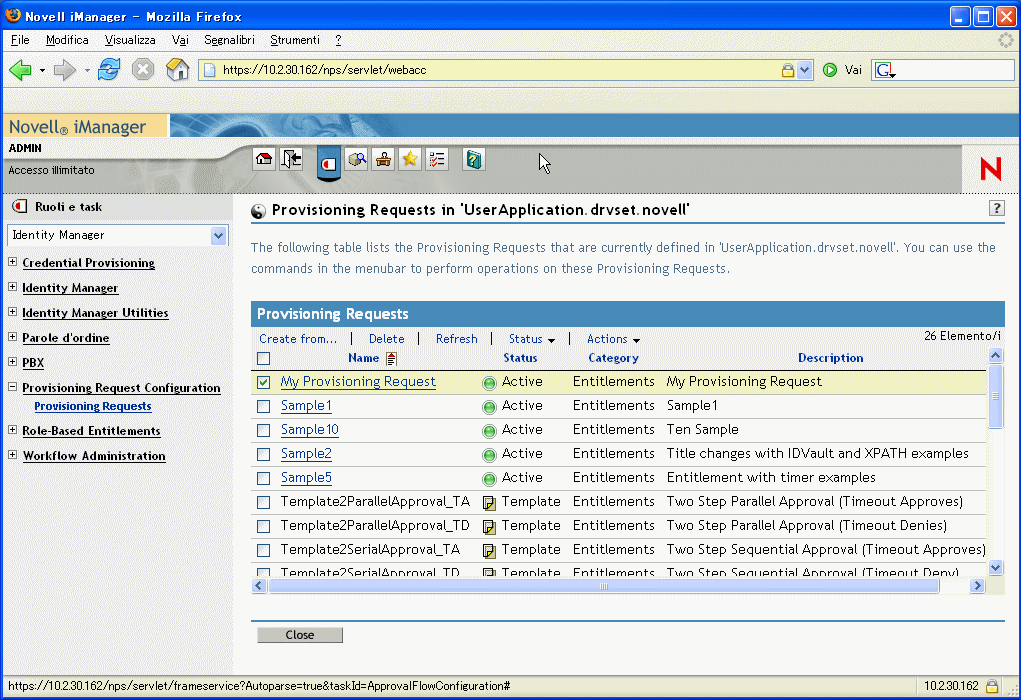Click the Favorites star icon
This screenshot has width=1021, height=700.
[x=409, y=159]
